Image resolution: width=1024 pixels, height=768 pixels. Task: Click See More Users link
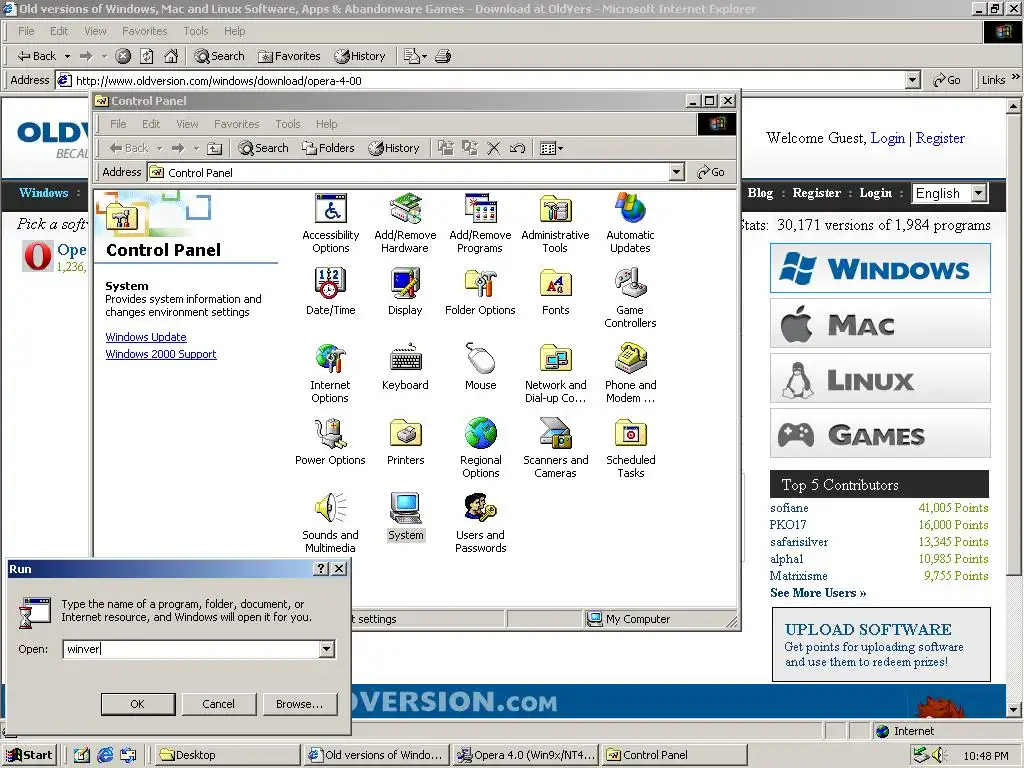click(818, 593)
